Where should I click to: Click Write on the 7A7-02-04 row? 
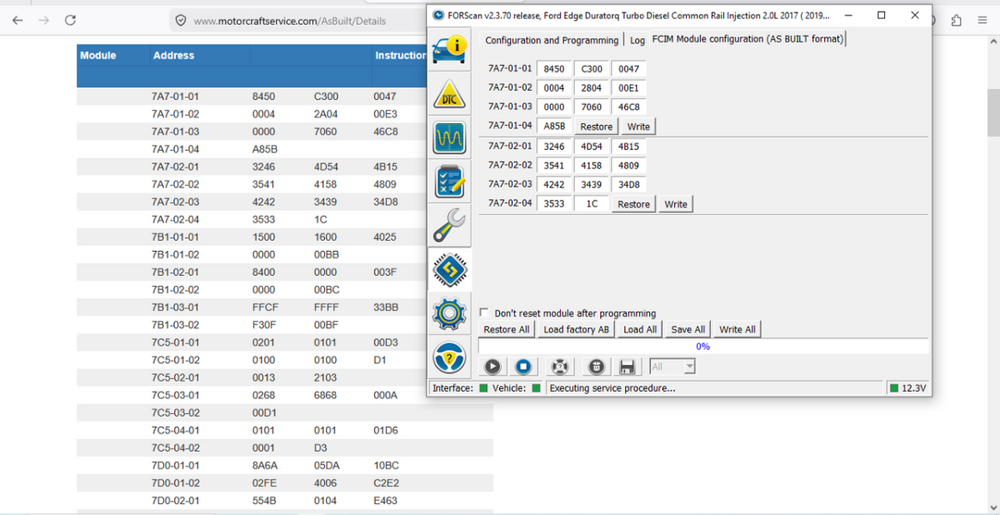(676, 204)
